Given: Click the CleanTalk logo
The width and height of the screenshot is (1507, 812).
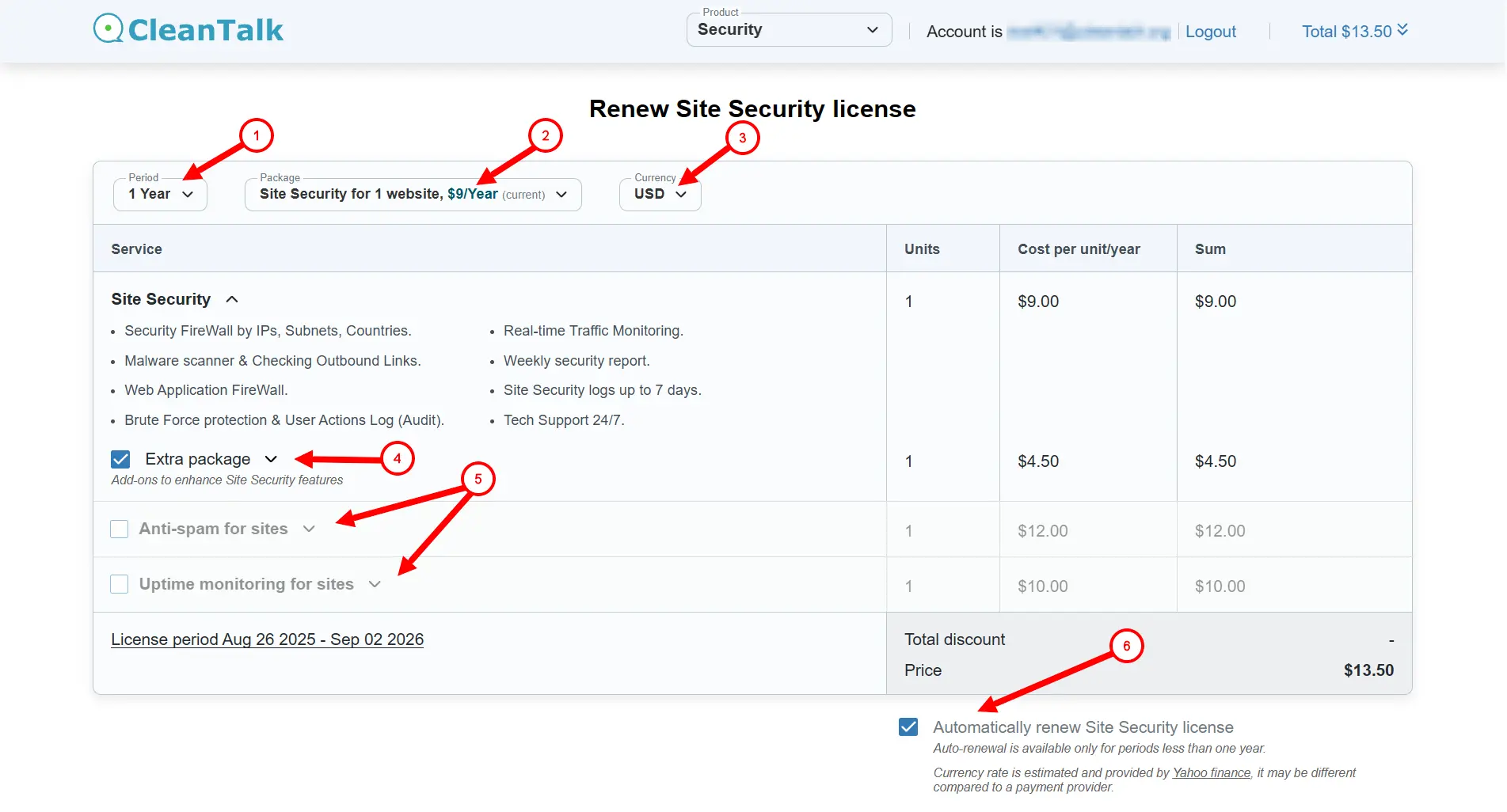Looking at the screenshot, I should tap(188, 30).
